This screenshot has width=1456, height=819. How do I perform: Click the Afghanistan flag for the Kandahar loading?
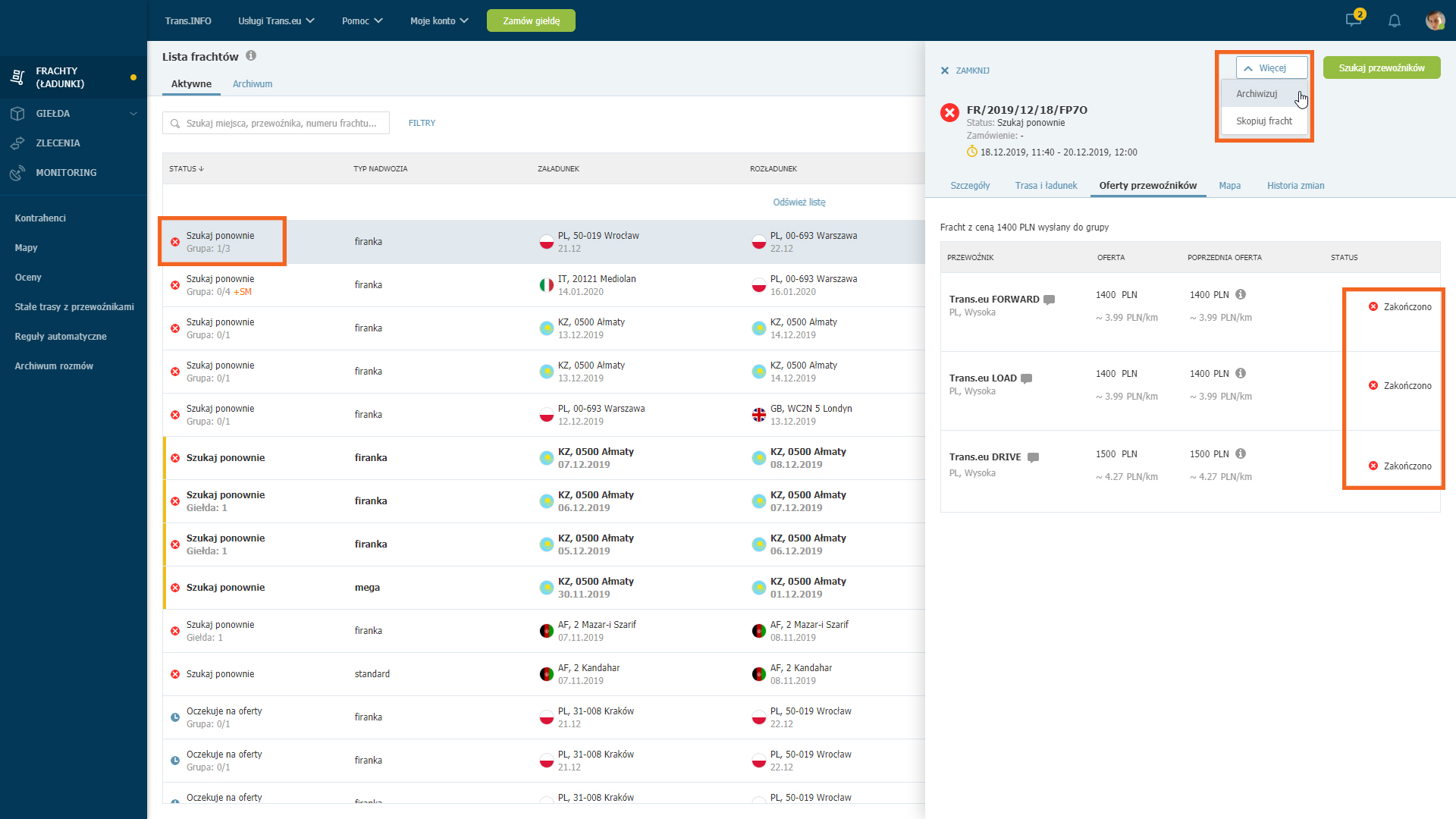click(x=546, y=674)
